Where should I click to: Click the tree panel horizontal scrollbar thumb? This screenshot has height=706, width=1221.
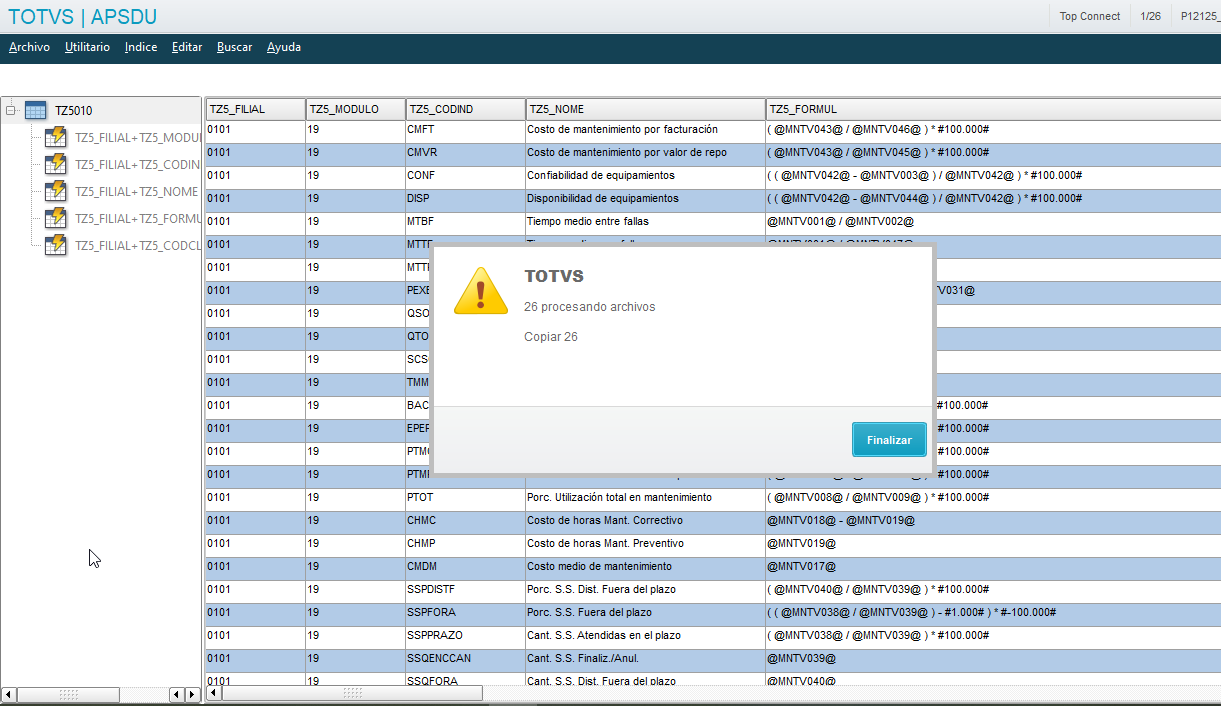coord(69,694)
